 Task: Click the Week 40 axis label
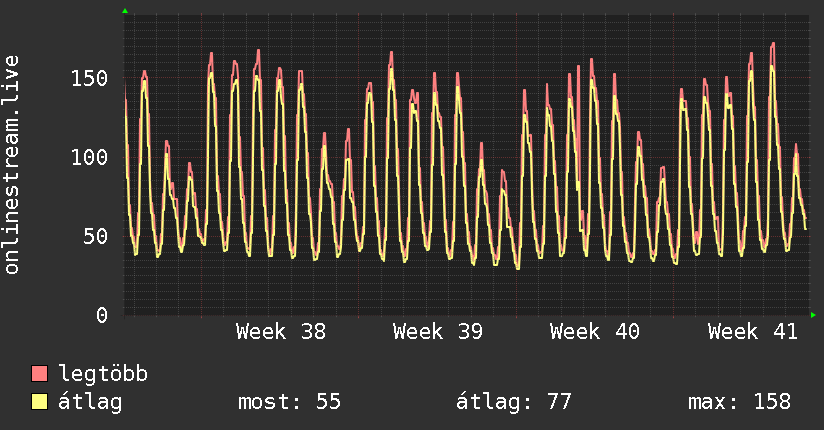595,332
